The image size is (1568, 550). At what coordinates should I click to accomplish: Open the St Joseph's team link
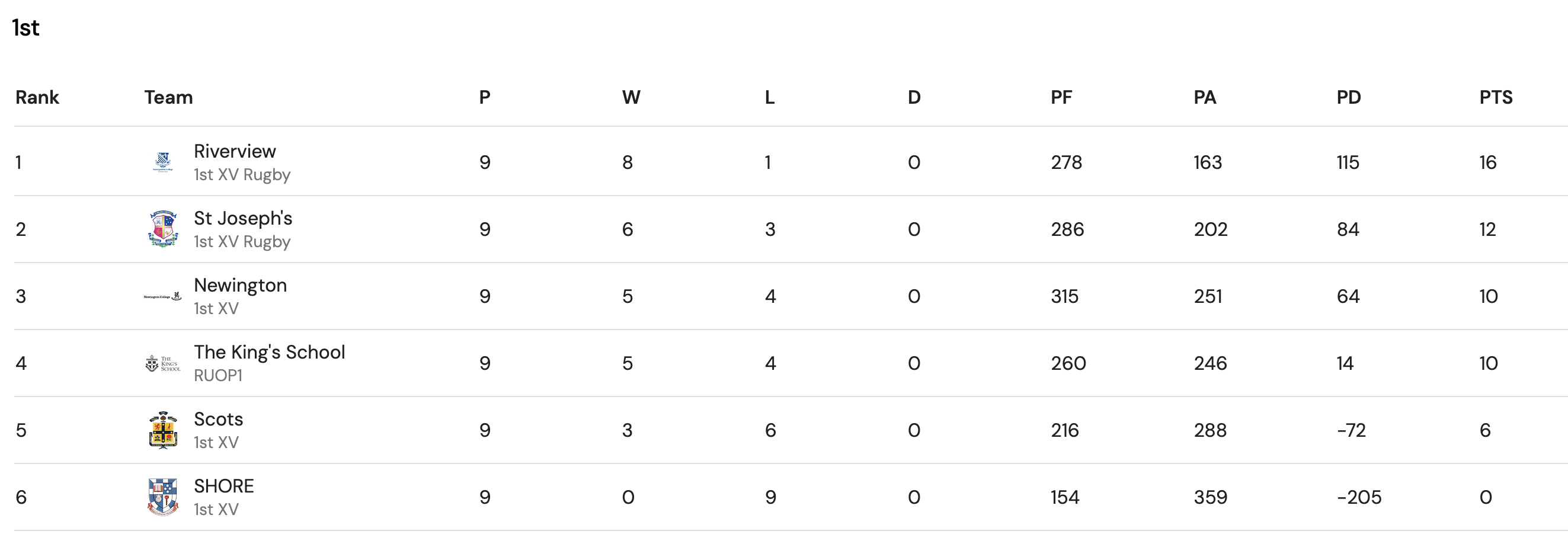click(243, 218)
